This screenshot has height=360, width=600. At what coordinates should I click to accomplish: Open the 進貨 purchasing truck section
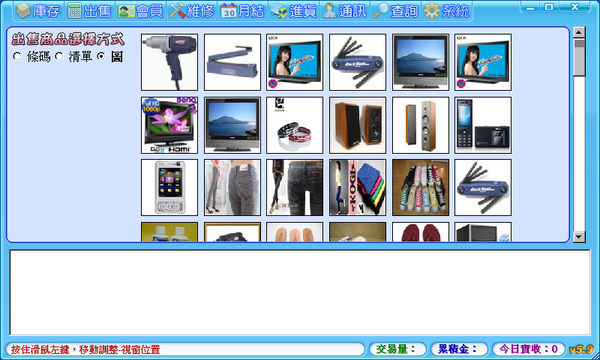tap(294, 11)
